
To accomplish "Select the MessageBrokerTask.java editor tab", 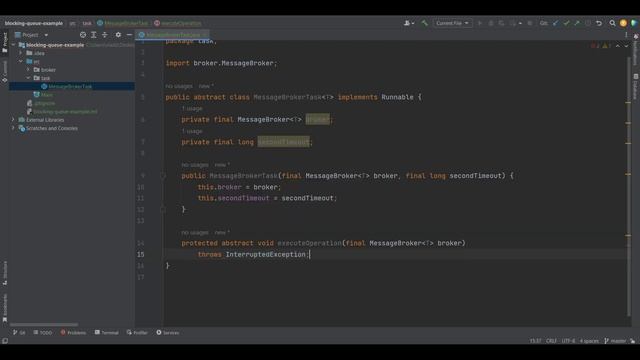I will 173,35.
